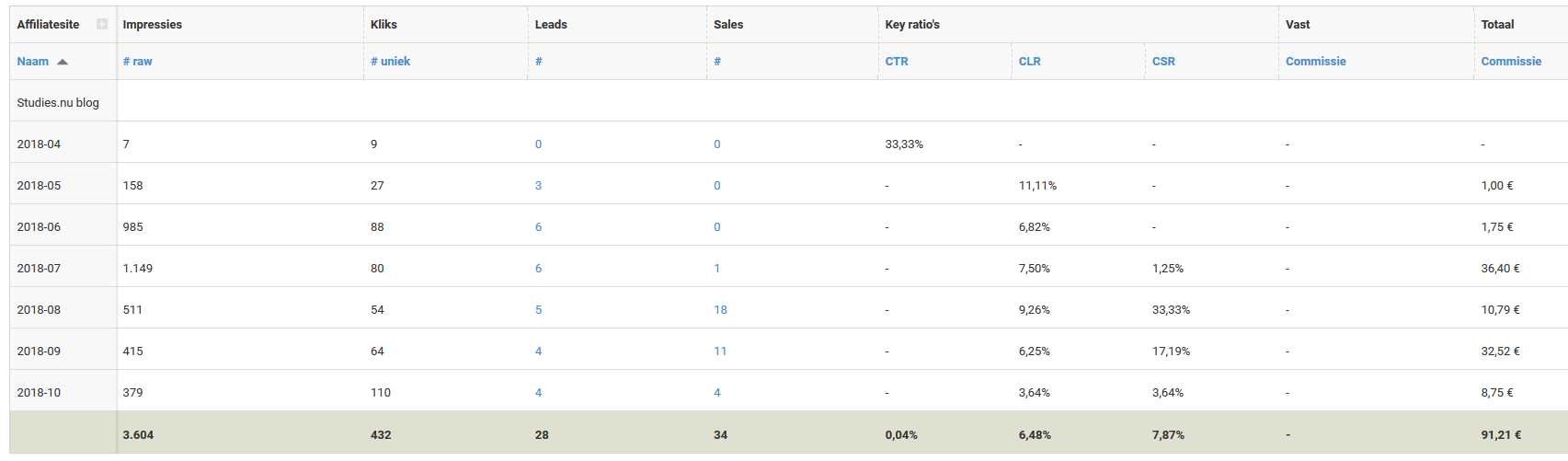Sort by # raw impressions column
The height and width of the screenshot is (461, 1568).
point(138,61)
